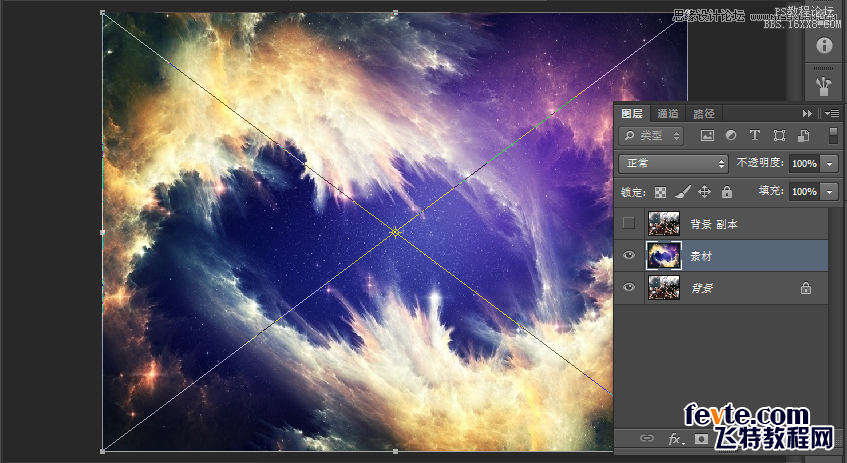Viewport: 847px width, 463px height.
Task: Click the lock all padlock icon
Action: tap(727, 191)
